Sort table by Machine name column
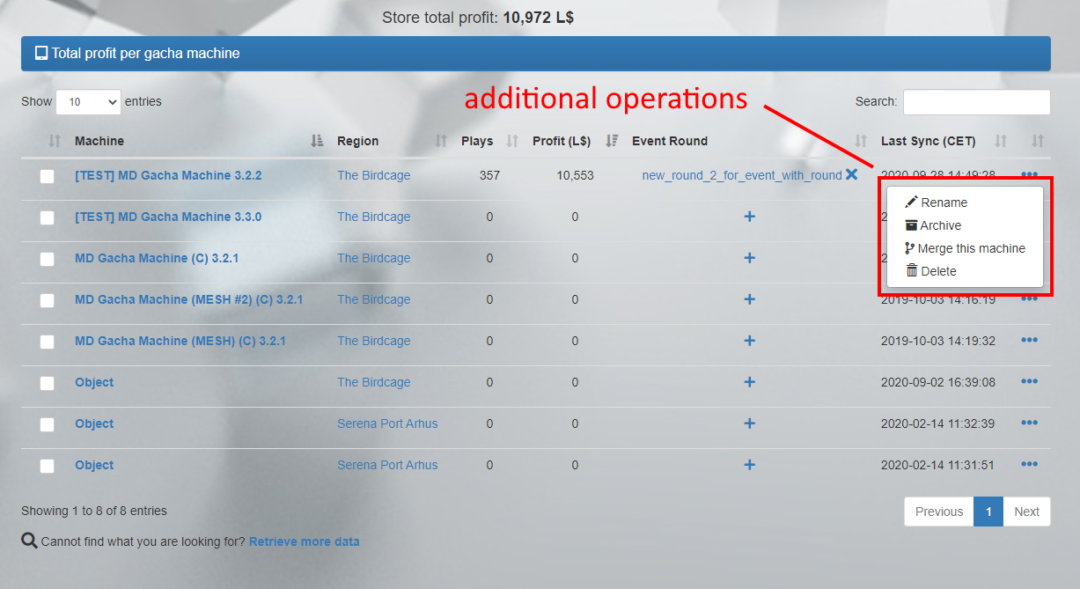1080x589 pixels. [99, 141]
